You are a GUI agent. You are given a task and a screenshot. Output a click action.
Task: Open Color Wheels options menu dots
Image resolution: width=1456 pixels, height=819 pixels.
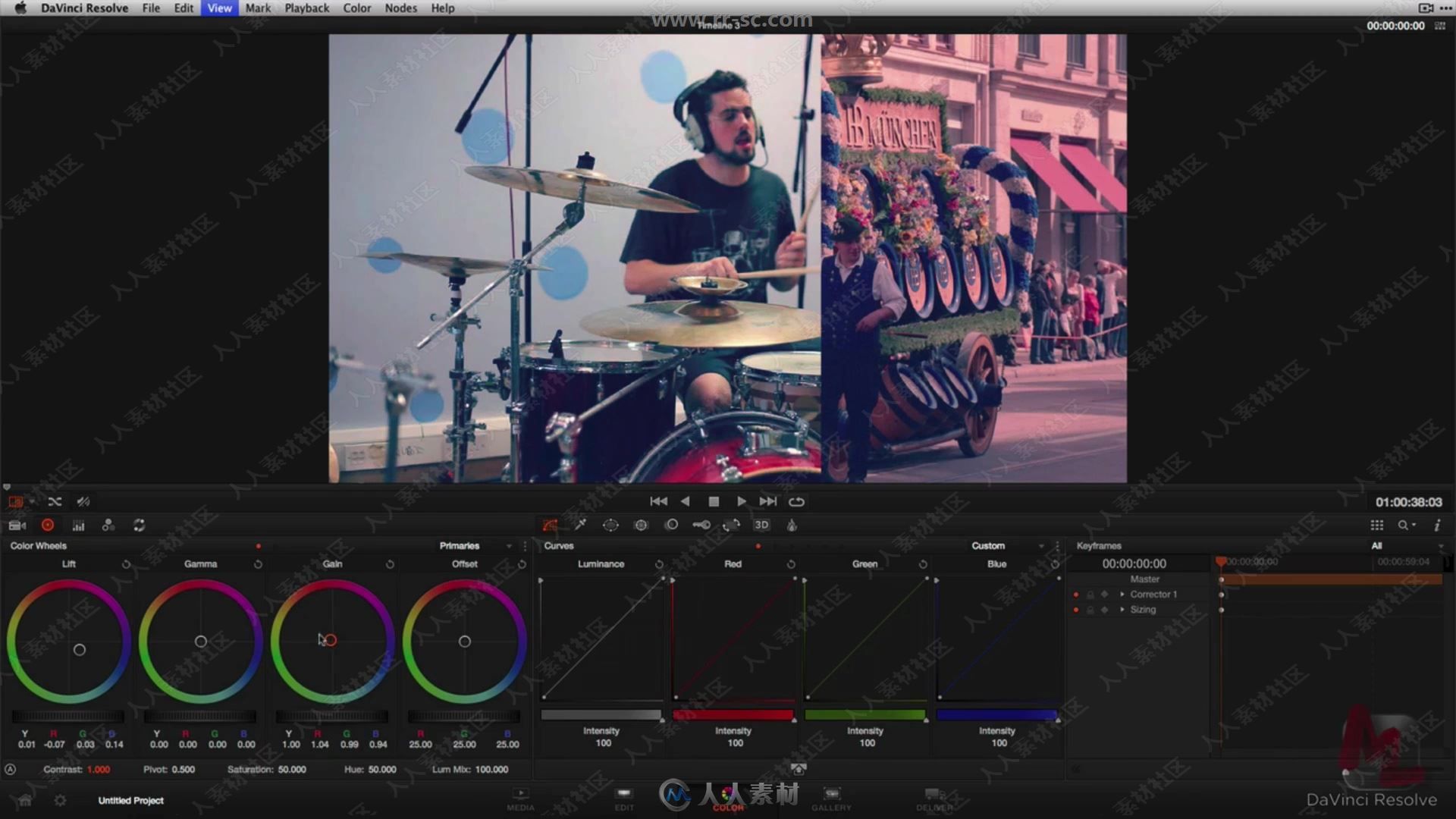(525, 546)
